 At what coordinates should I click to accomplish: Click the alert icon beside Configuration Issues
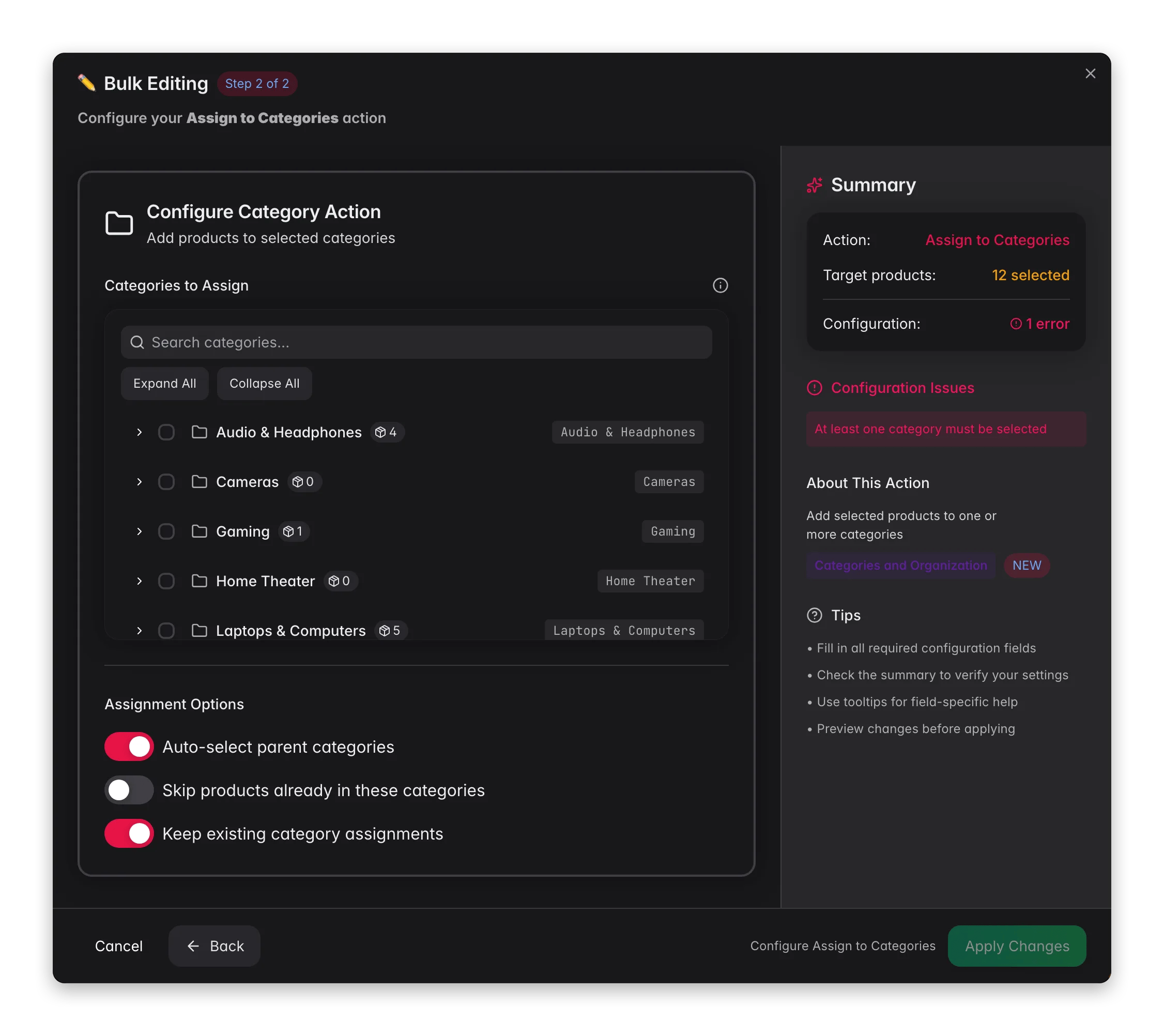[x=815, y=388]
